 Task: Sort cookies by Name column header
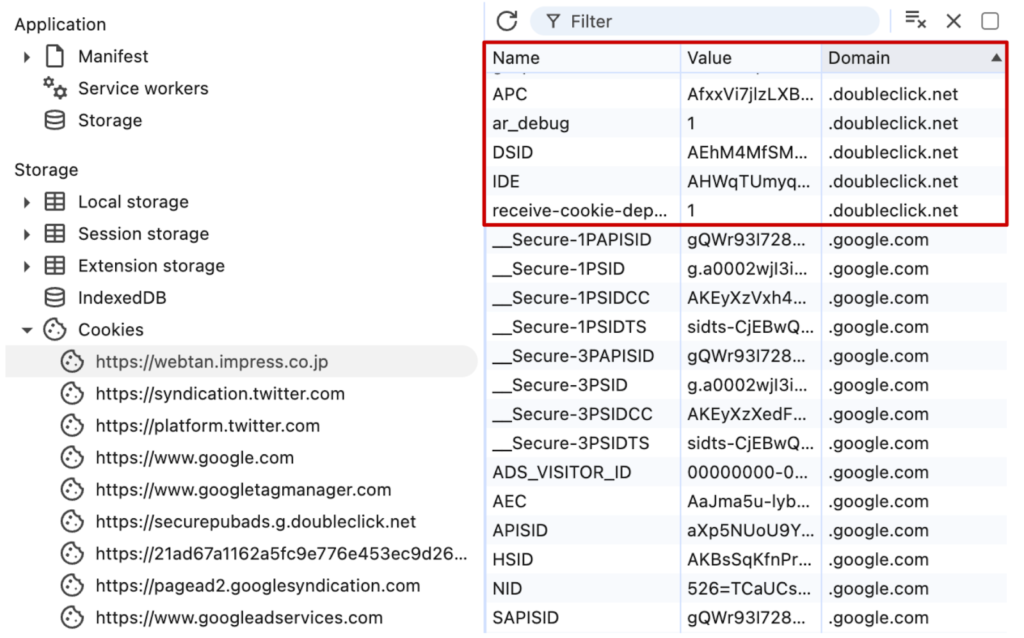coord(580,58)
